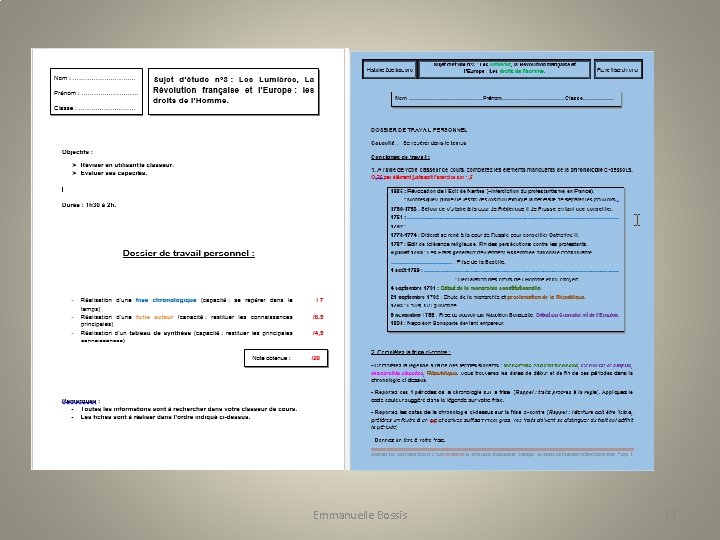The image size is (720, 540).
Task: Click the magenta 'monarchie absolue' legend term
Action: point(397,373)
